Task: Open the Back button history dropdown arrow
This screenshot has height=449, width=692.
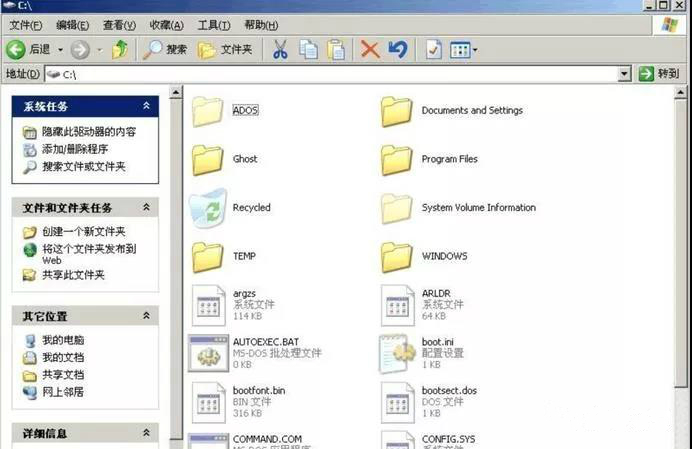Action: click(60, 49)
